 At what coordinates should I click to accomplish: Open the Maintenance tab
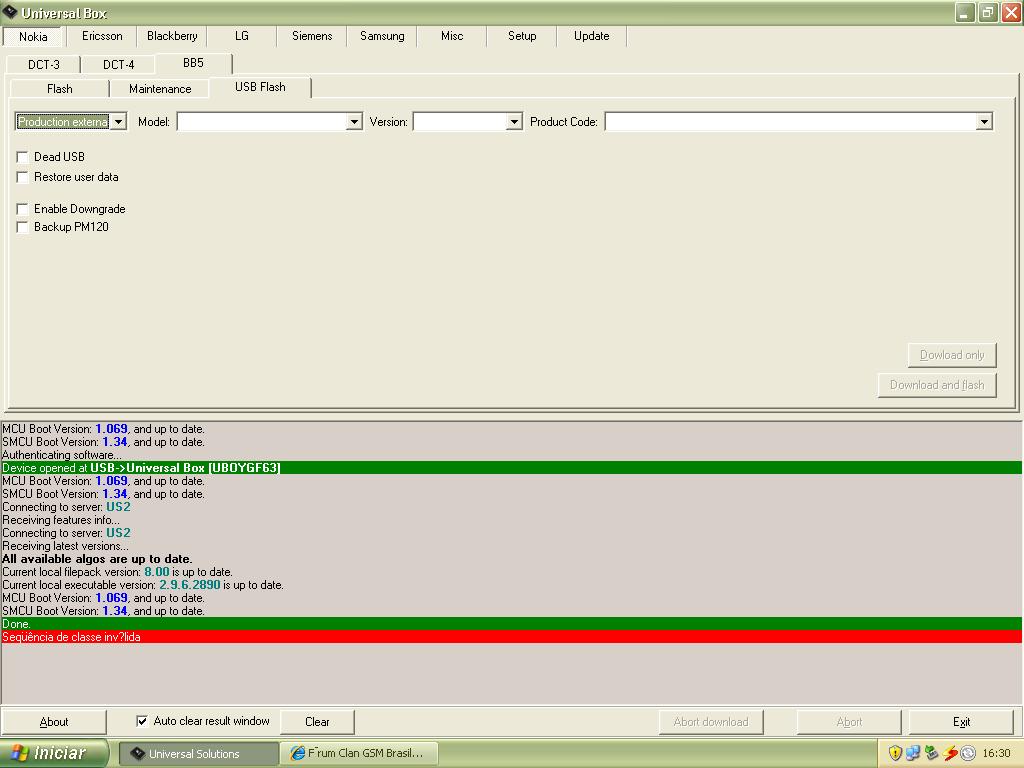click(160, 88)
